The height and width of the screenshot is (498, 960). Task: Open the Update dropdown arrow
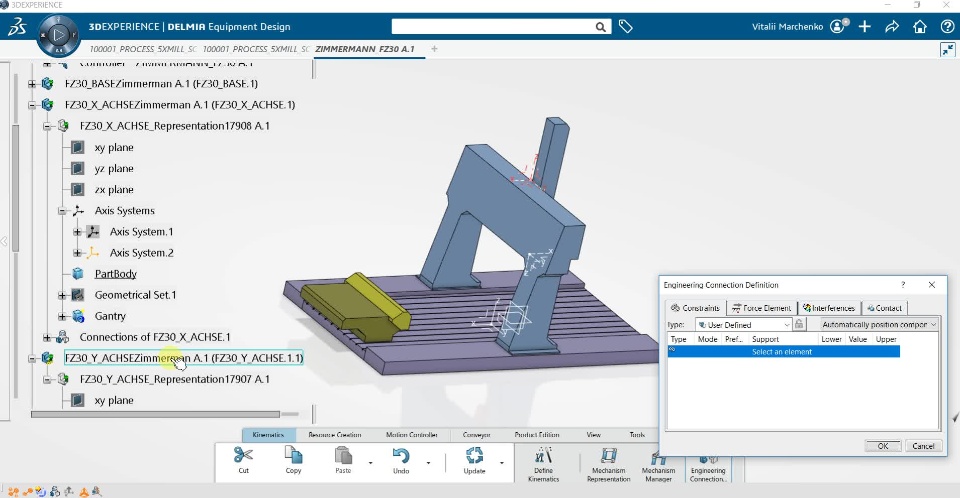coord(501,462)
